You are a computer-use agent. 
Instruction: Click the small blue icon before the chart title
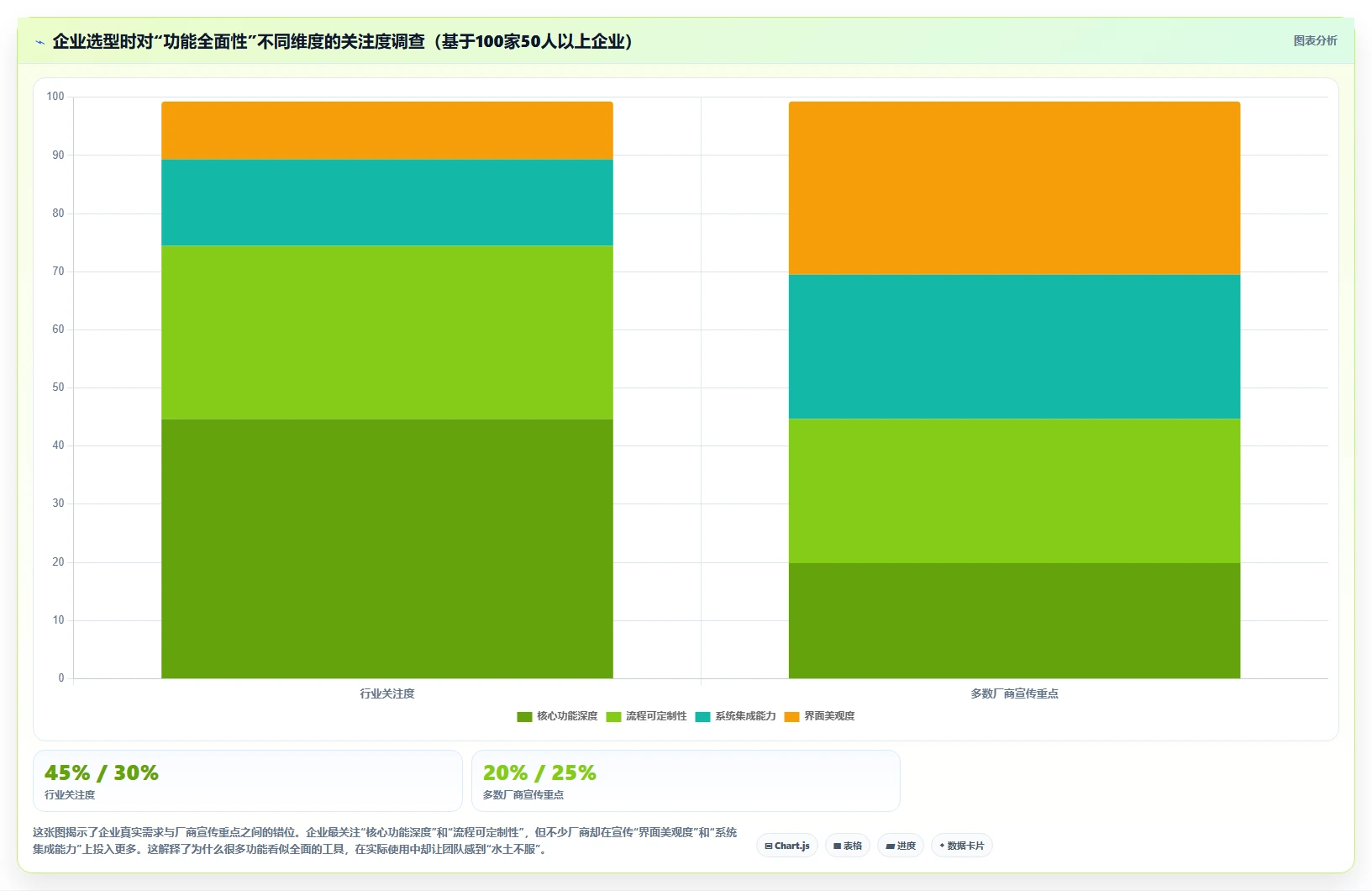39,42
